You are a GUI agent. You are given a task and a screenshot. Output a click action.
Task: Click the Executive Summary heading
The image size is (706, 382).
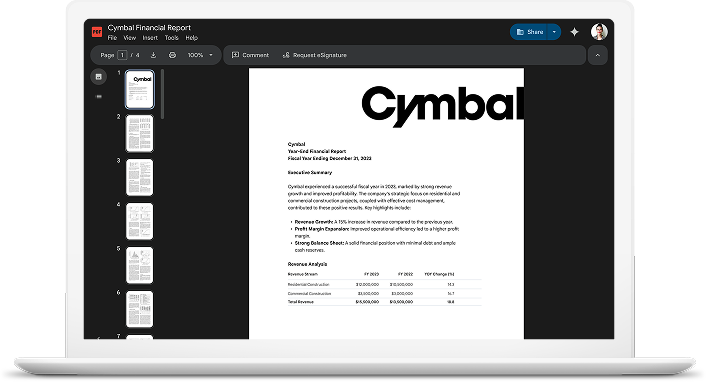[x=310, y=173]
